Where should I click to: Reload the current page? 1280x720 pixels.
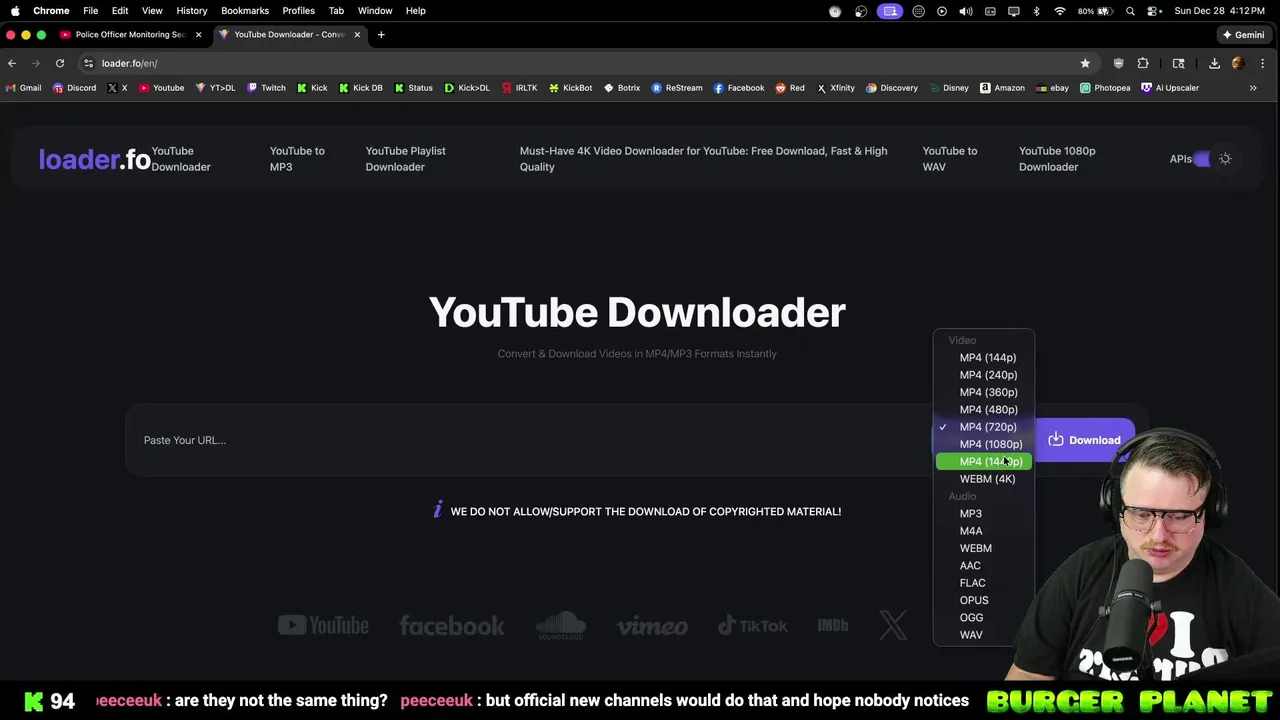(x=60, y=63)
